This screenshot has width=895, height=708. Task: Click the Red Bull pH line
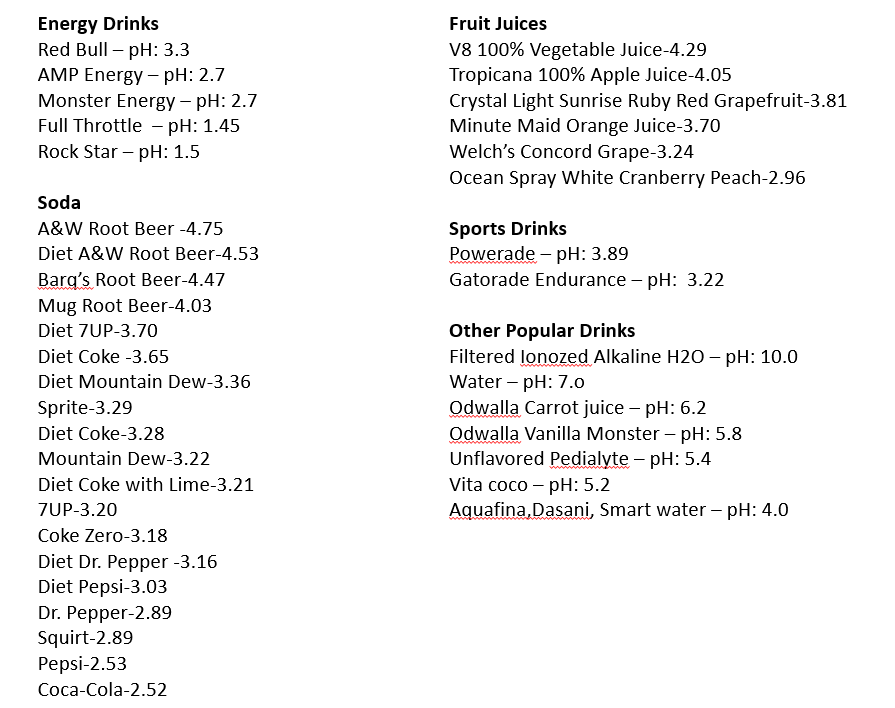pos(114,50)
